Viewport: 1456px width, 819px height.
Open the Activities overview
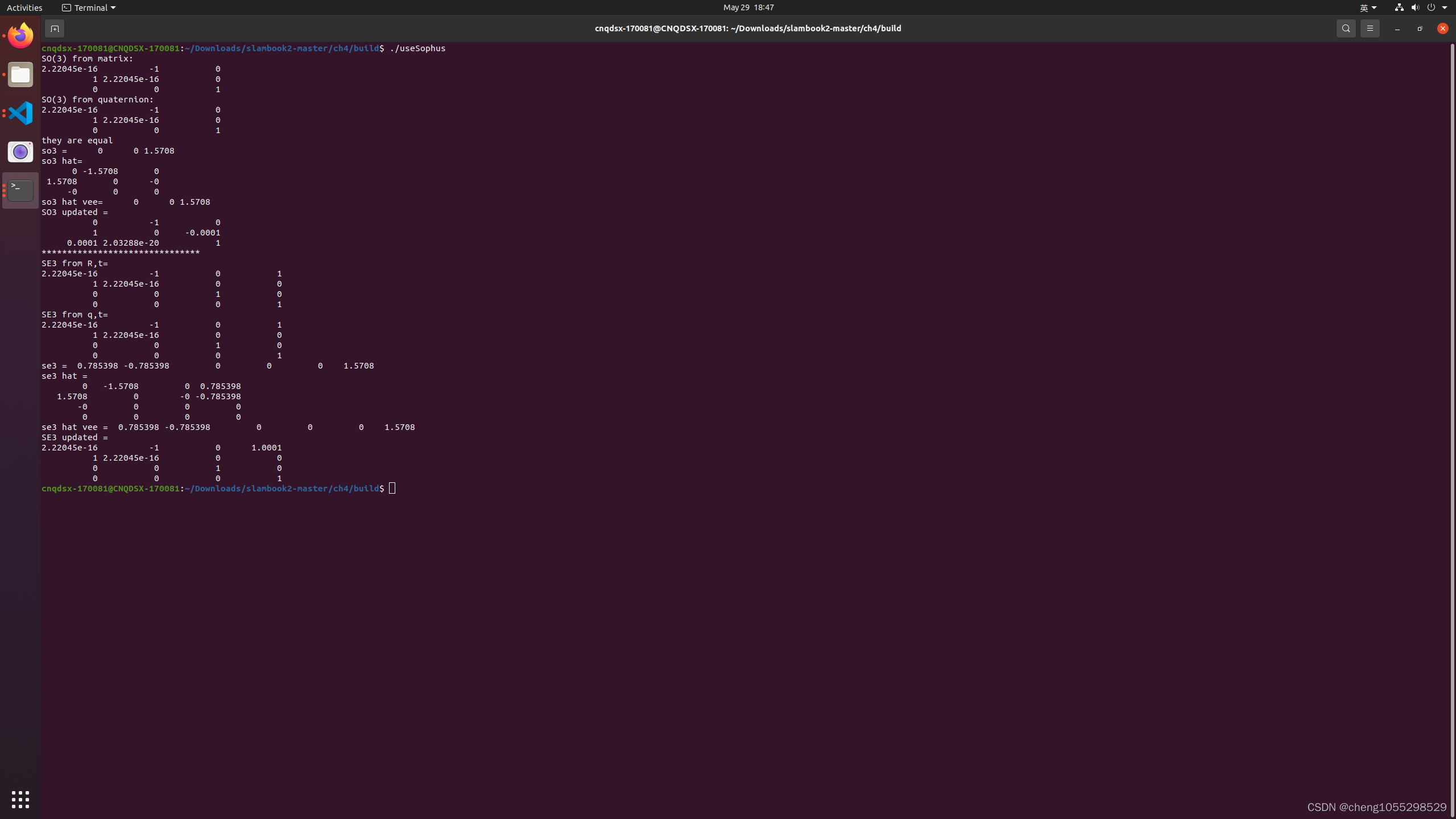tap(24, 7)
